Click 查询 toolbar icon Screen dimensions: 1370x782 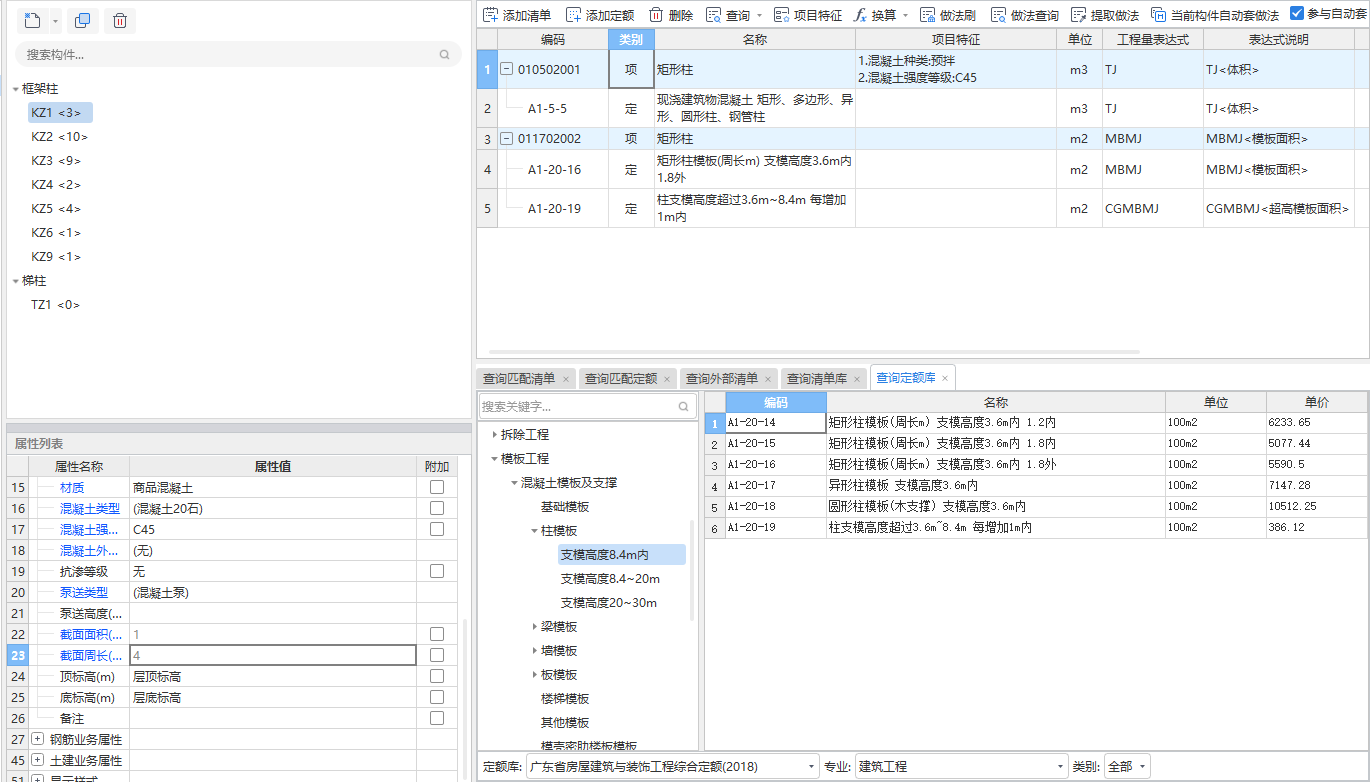[713, 15]
